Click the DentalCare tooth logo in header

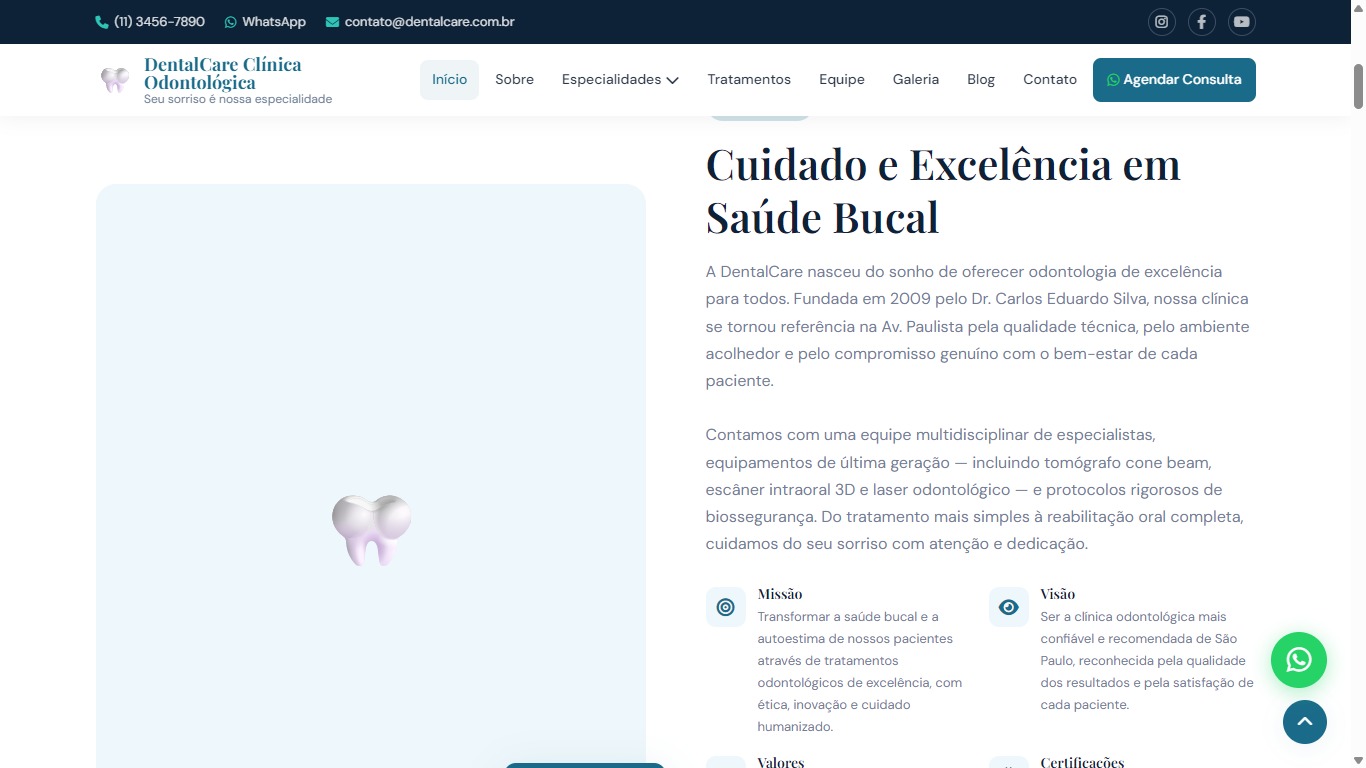tap(115, 80)
